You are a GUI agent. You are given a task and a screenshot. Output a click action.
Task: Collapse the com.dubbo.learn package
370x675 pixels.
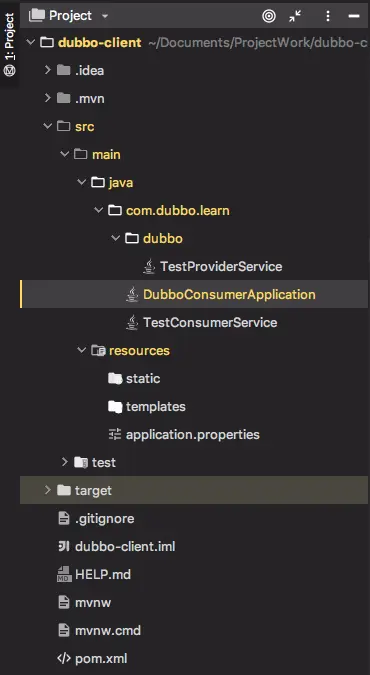tap(99, 211)
